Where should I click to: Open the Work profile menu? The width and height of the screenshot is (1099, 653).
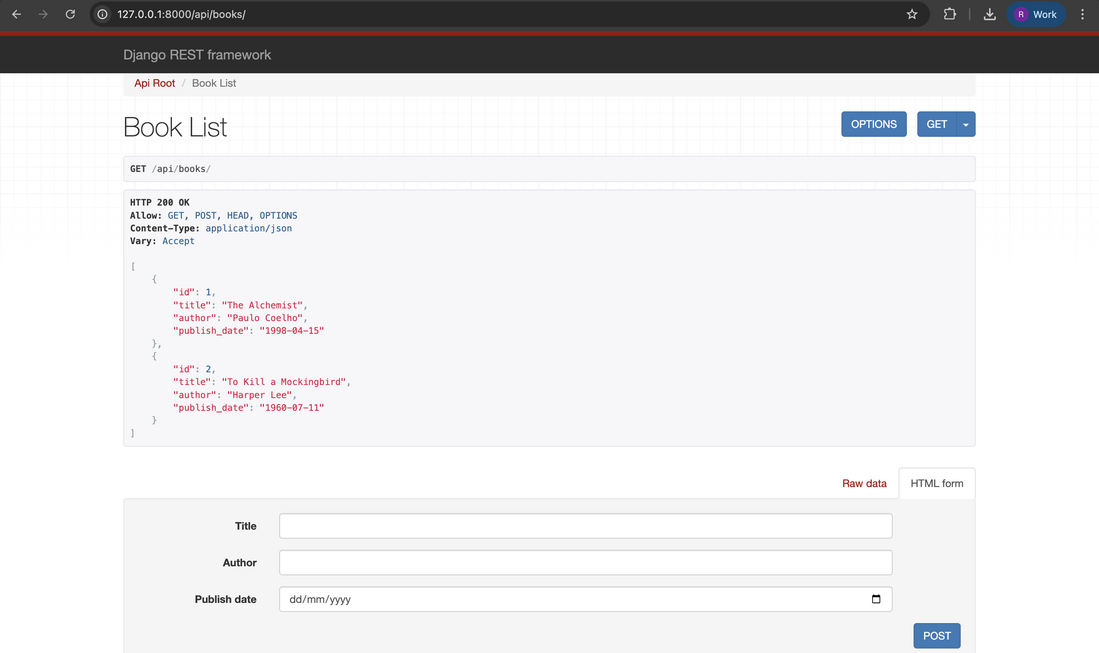[1036, 14]
